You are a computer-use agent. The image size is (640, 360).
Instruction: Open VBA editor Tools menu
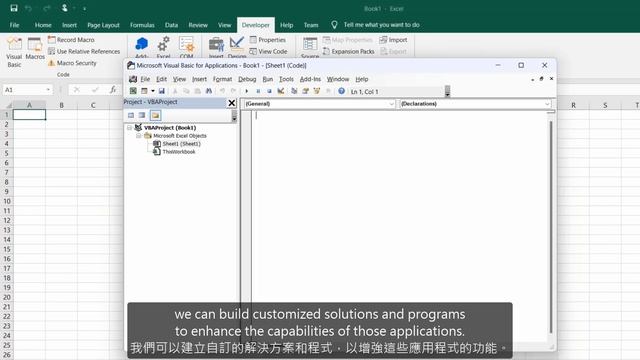286,79
